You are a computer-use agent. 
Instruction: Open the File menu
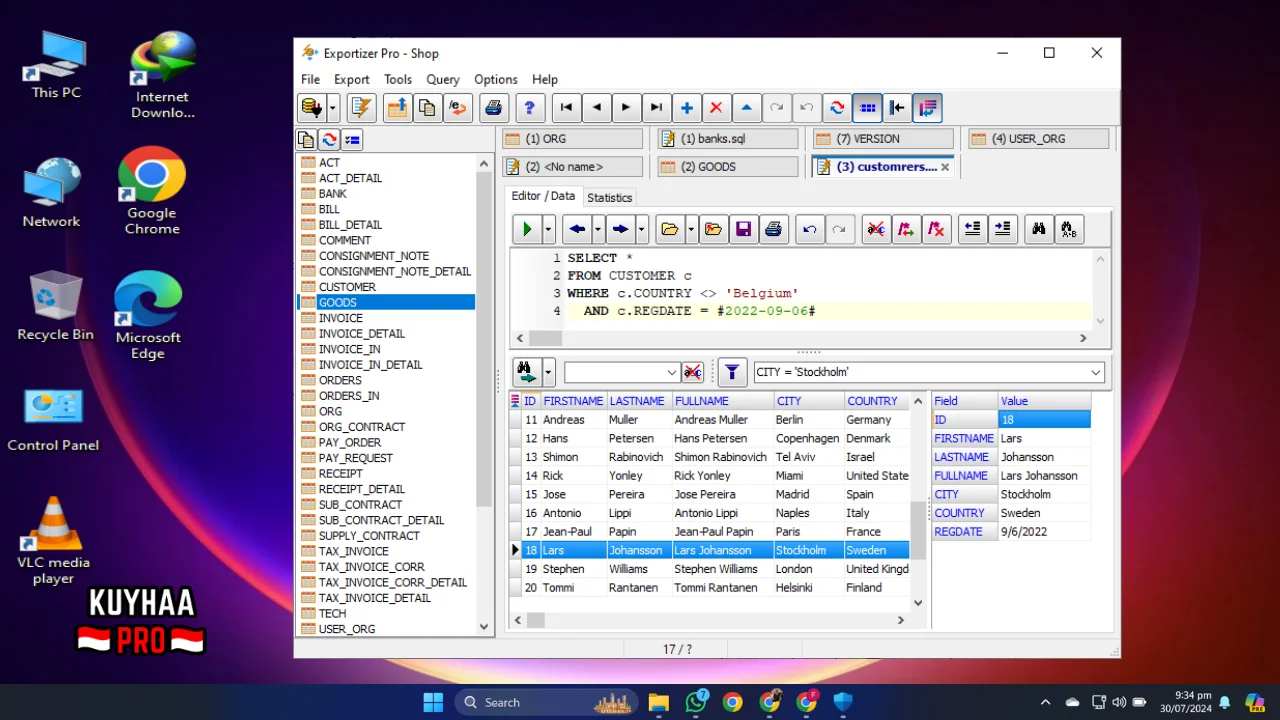click(x=311, y=79)
